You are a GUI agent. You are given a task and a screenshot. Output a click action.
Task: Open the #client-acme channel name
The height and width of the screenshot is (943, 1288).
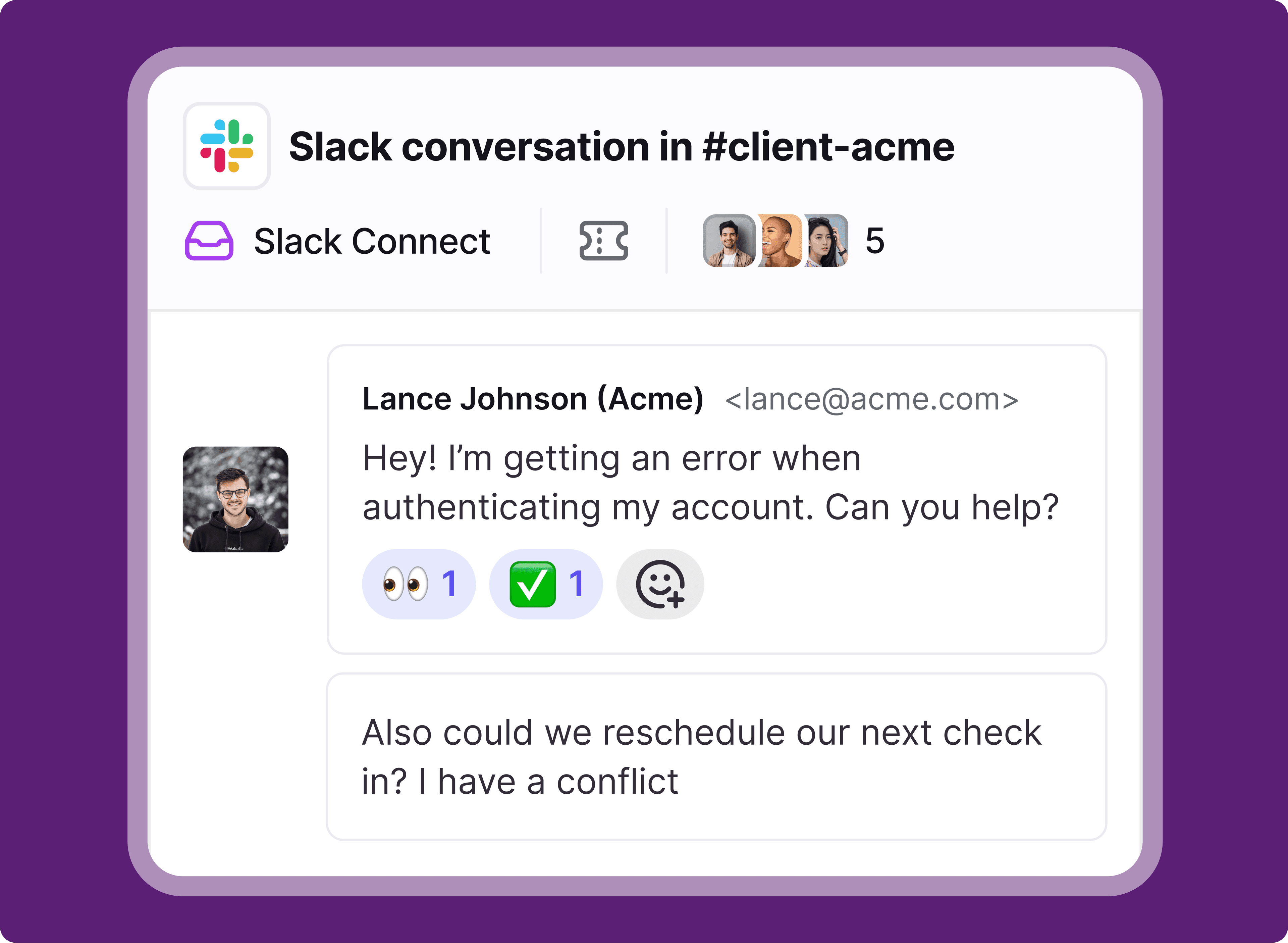coord(828,147)
